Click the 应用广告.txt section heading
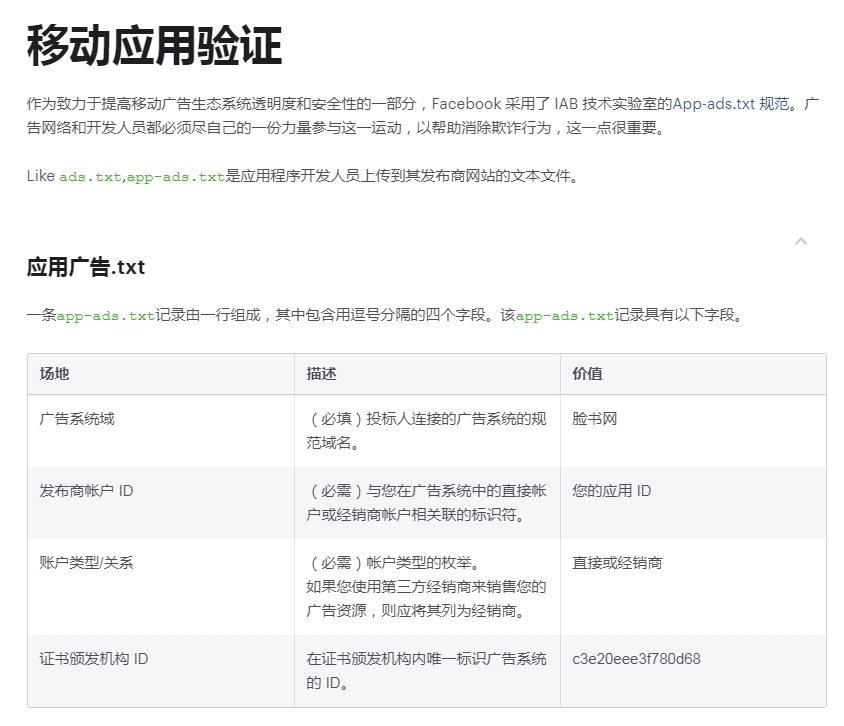Viewport: 844px width, 726px height. (x=86, y=267)
